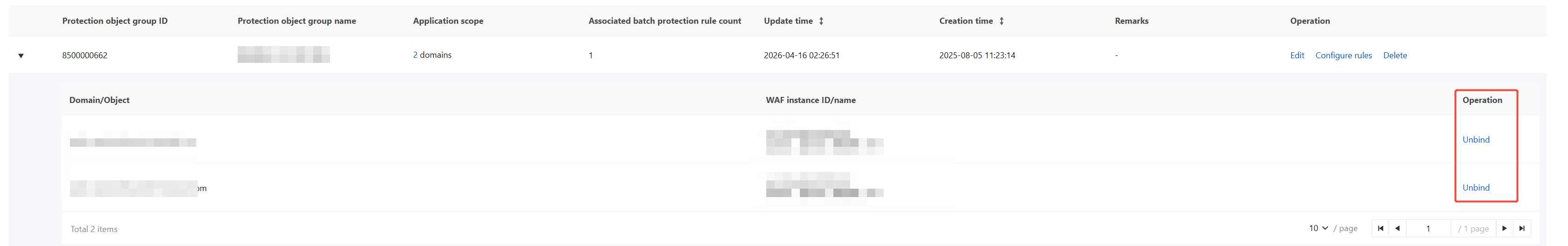Jump to the last page
The width and height of the screenshot is (1568, 246).
point(1522,228)
